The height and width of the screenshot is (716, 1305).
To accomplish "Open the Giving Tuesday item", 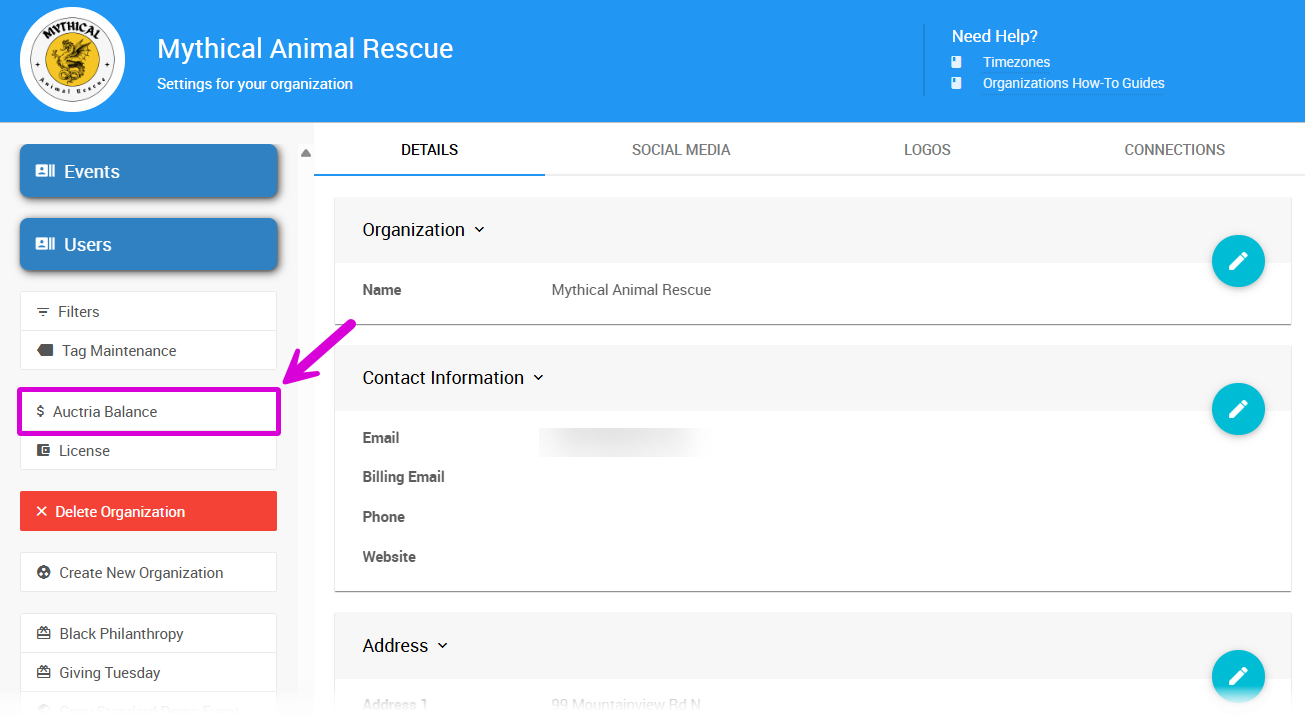I will point(148,673).
